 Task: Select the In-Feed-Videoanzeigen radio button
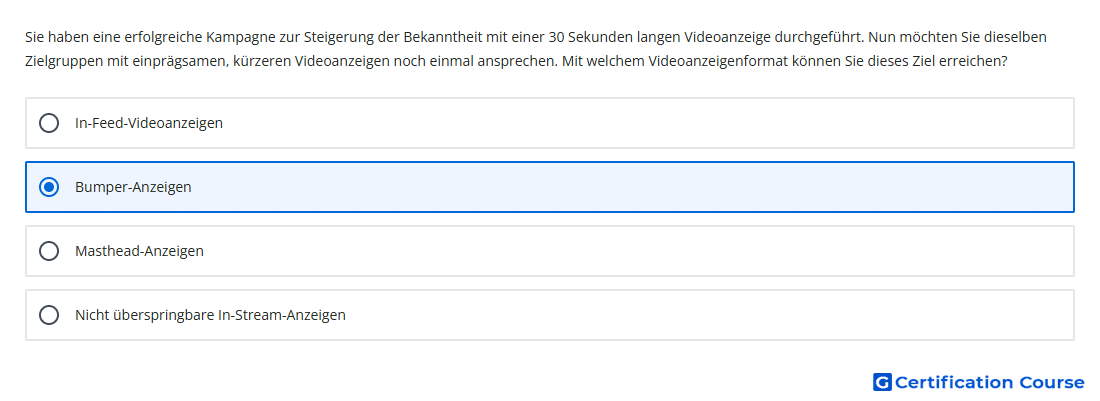(x=49, y=123)
